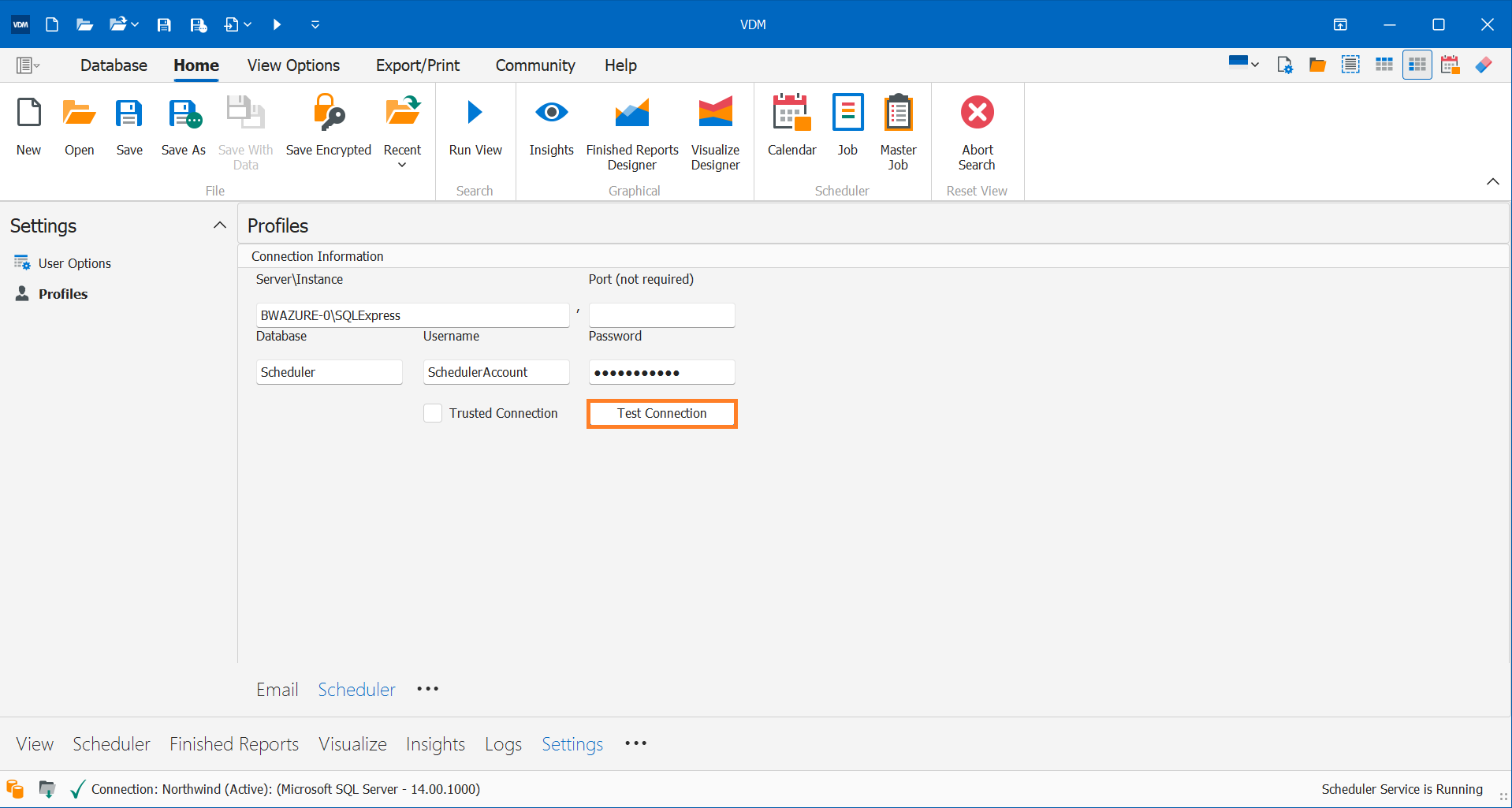Select the Home ribbon tab

coord(196,65)
